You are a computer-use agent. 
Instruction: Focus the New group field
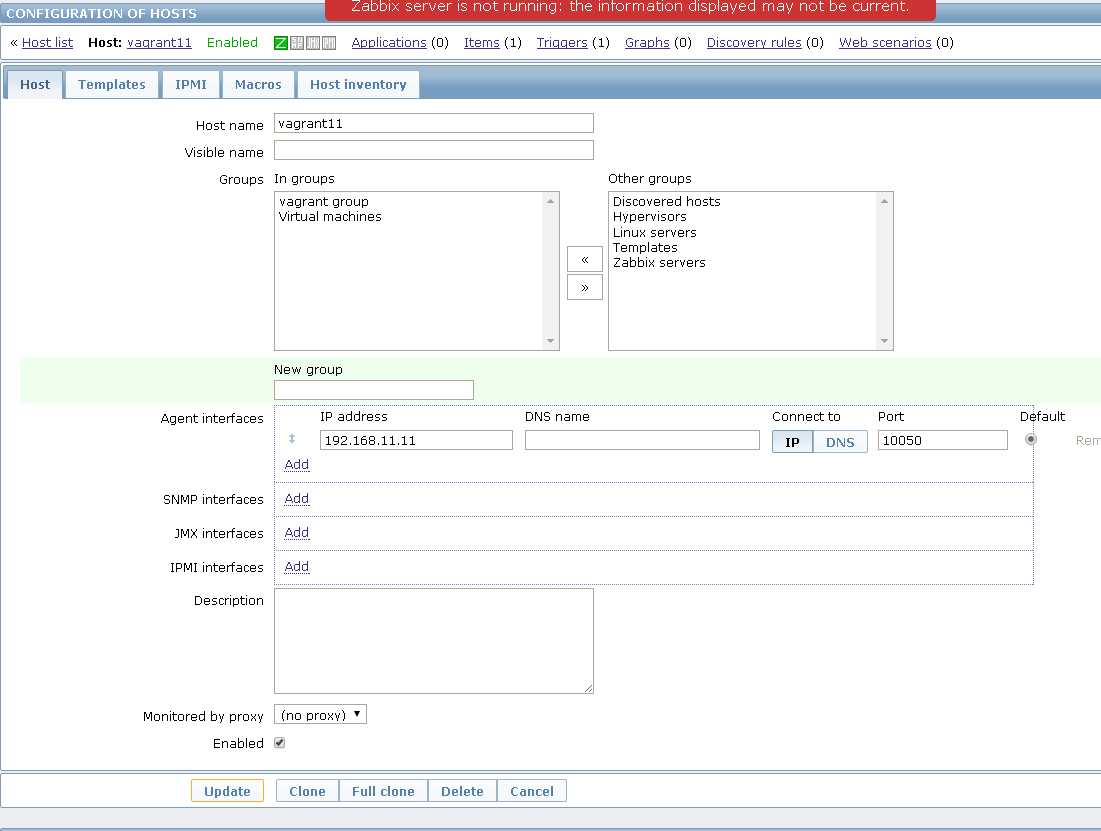tap(374, 390)
